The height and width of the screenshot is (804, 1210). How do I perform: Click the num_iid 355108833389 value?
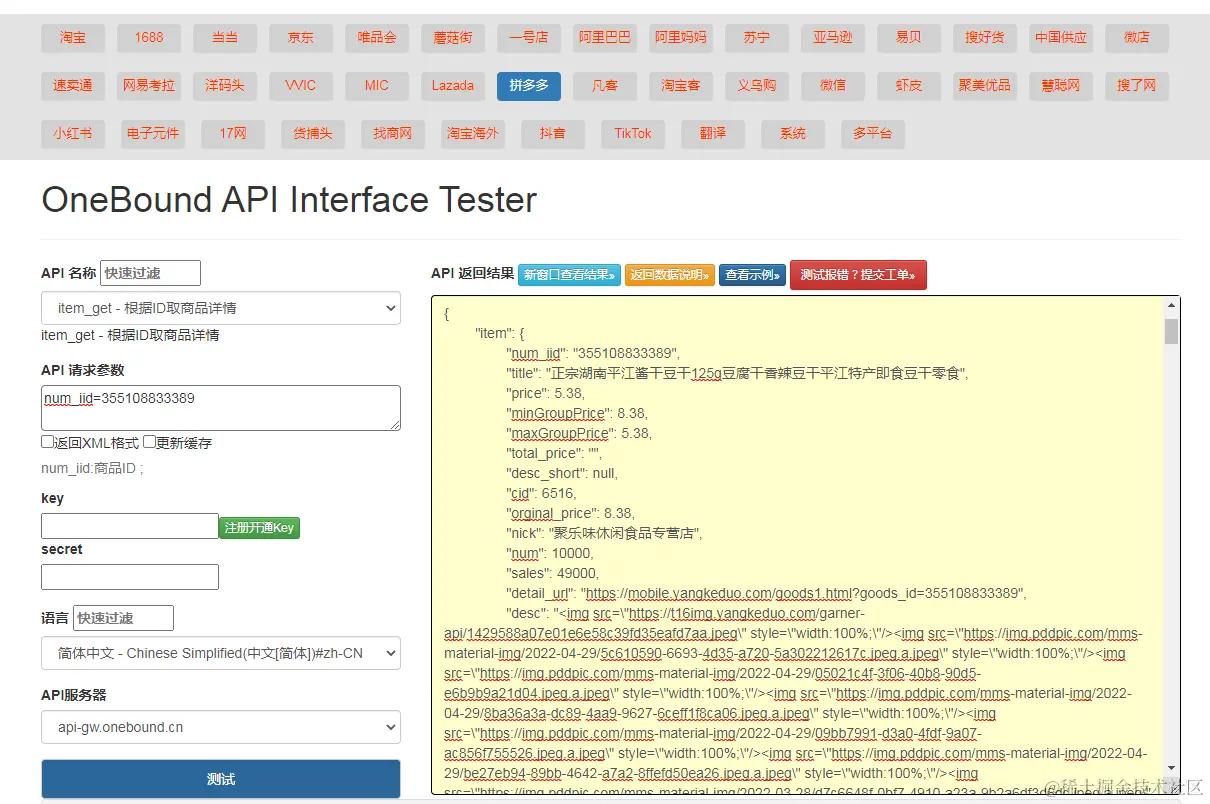click(625, 353)
